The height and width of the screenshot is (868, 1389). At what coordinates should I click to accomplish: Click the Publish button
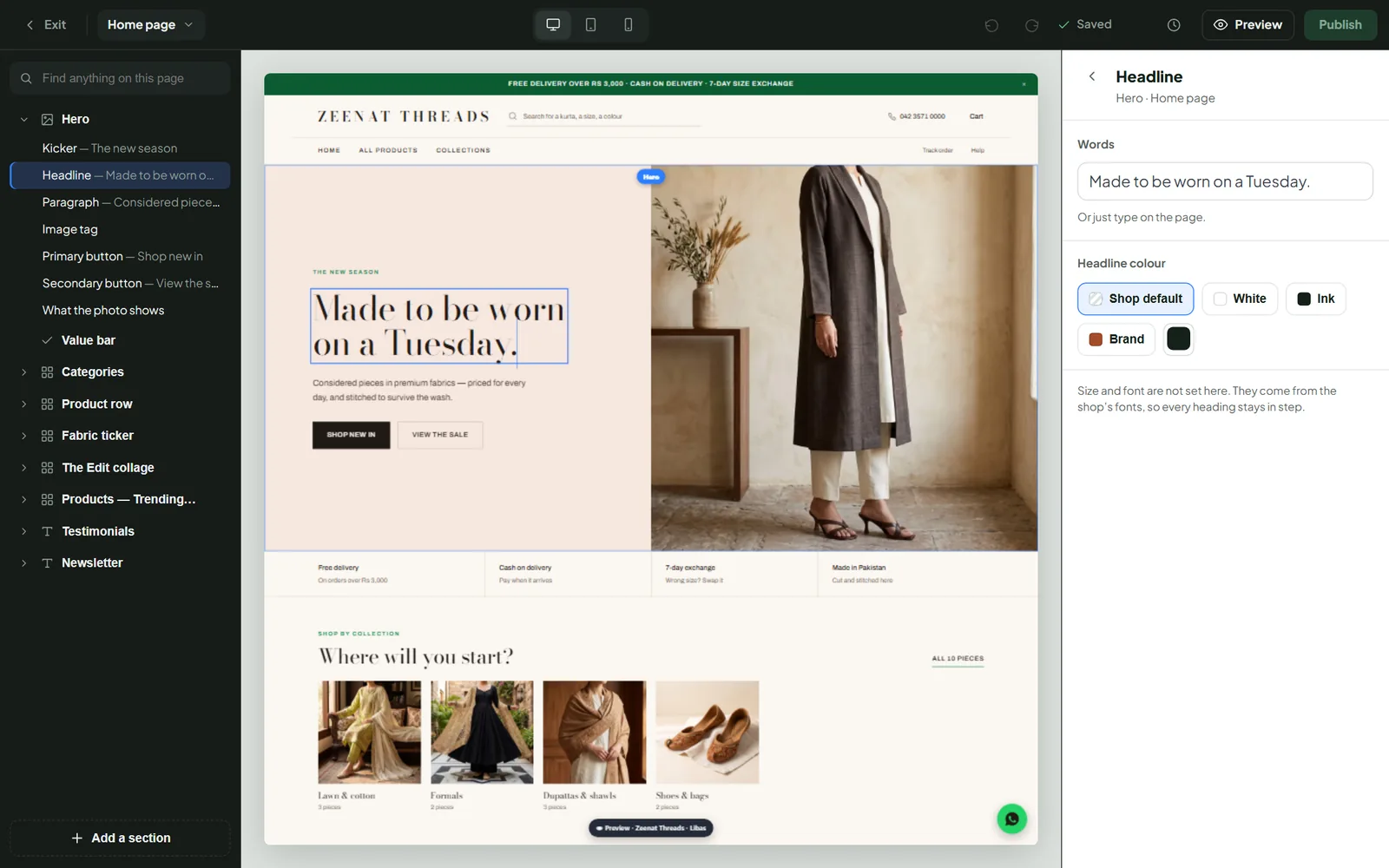[x=1340, y=24]
